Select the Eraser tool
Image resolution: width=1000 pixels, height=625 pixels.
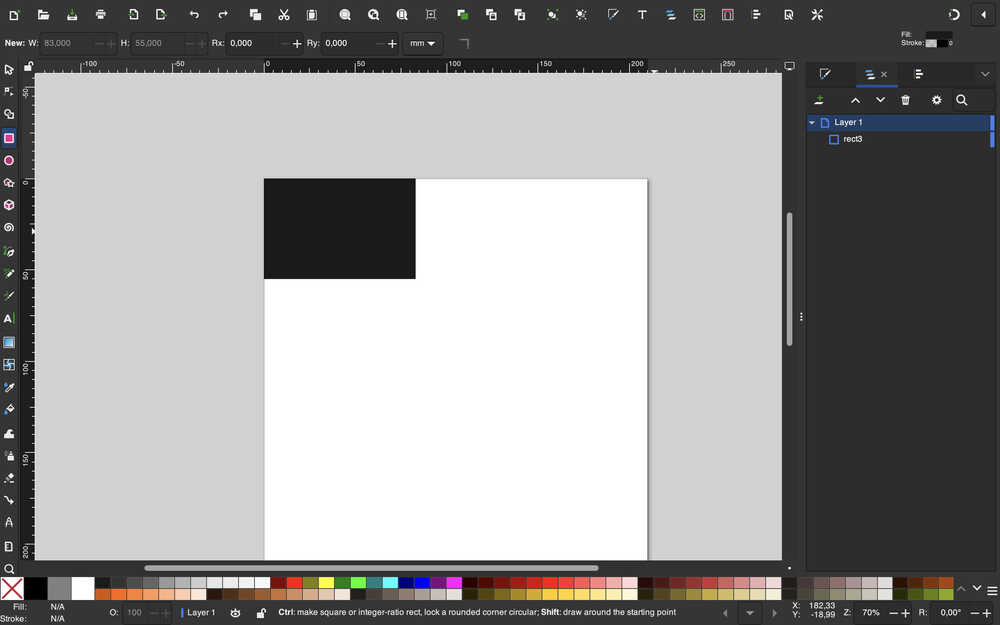9,478
